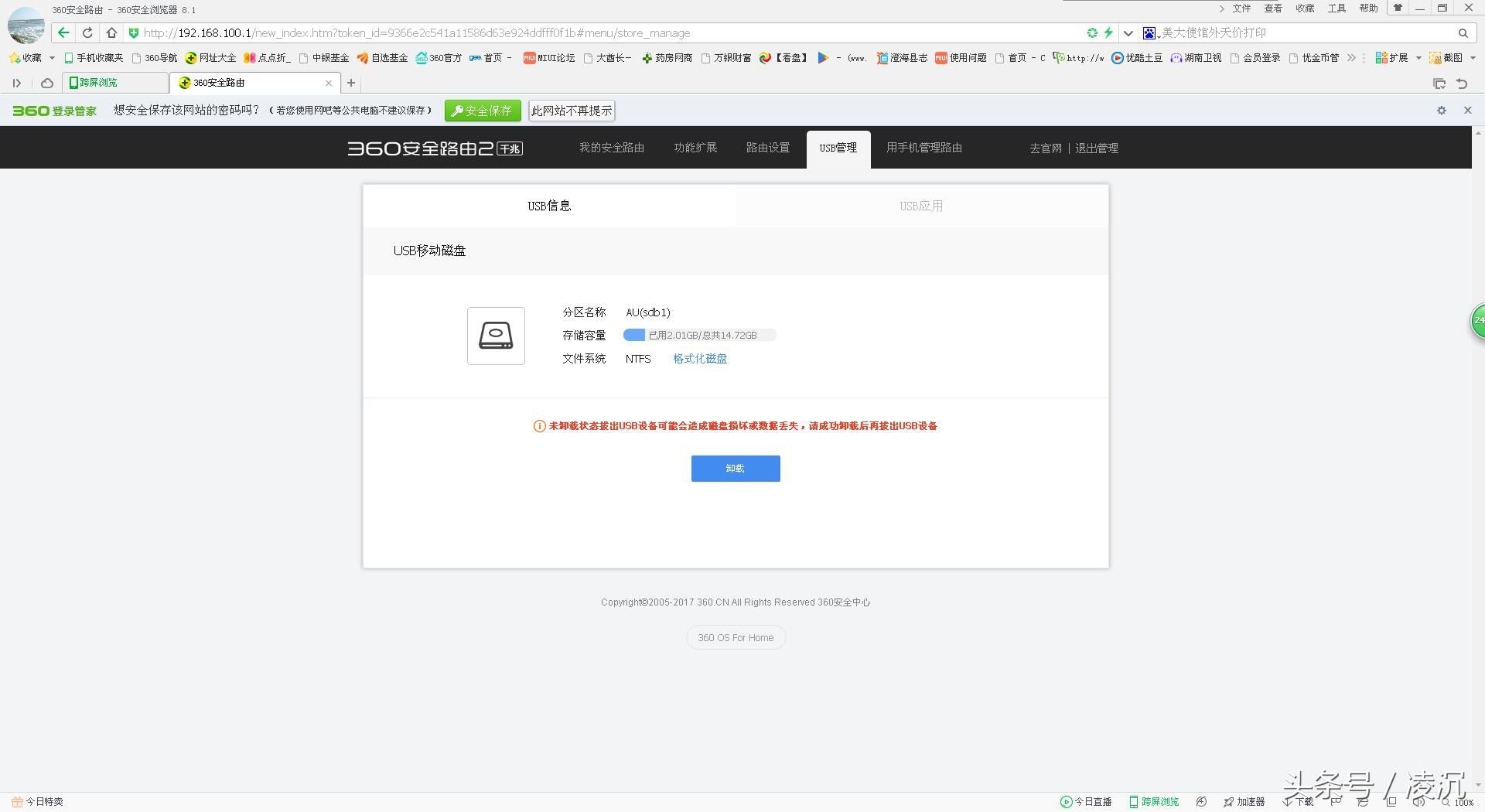Screen dimensions: 1485x812
Task: Open the 360导航 bookmark
Action: pyautogui.click(x=155, y=57)
